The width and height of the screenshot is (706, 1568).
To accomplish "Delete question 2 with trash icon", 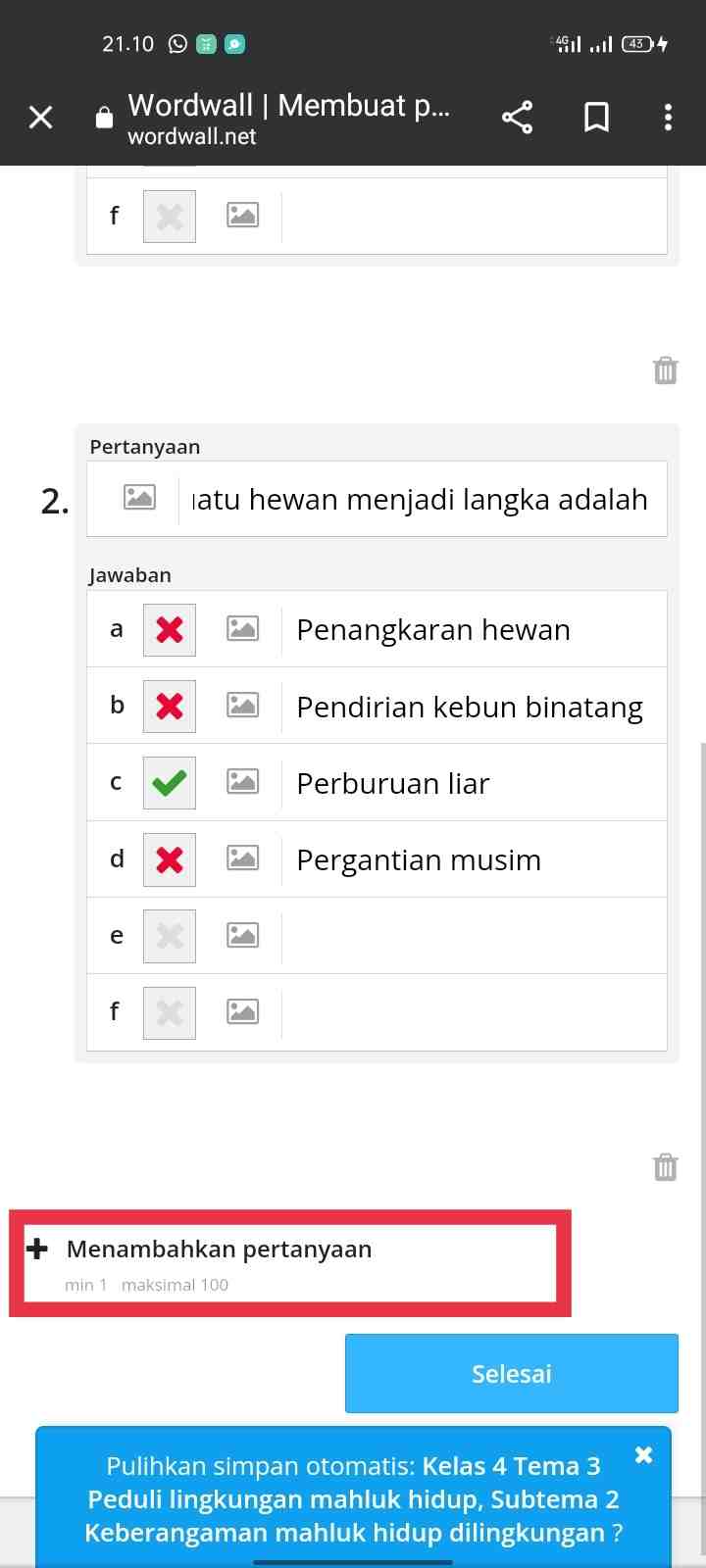I will tap(665, 1166).
